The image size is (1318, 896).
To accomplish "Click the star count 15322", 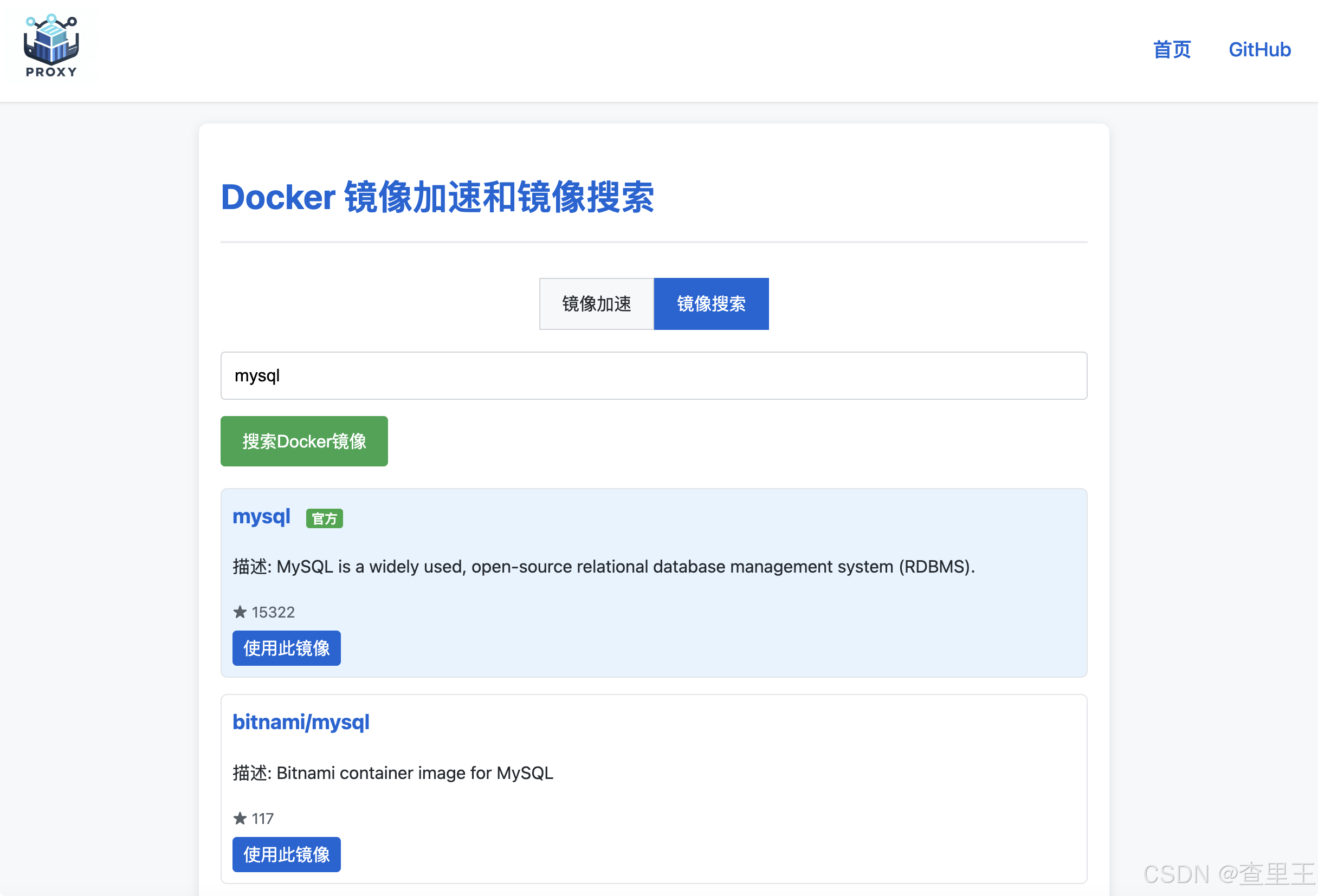I will click(x=273, y=612).
